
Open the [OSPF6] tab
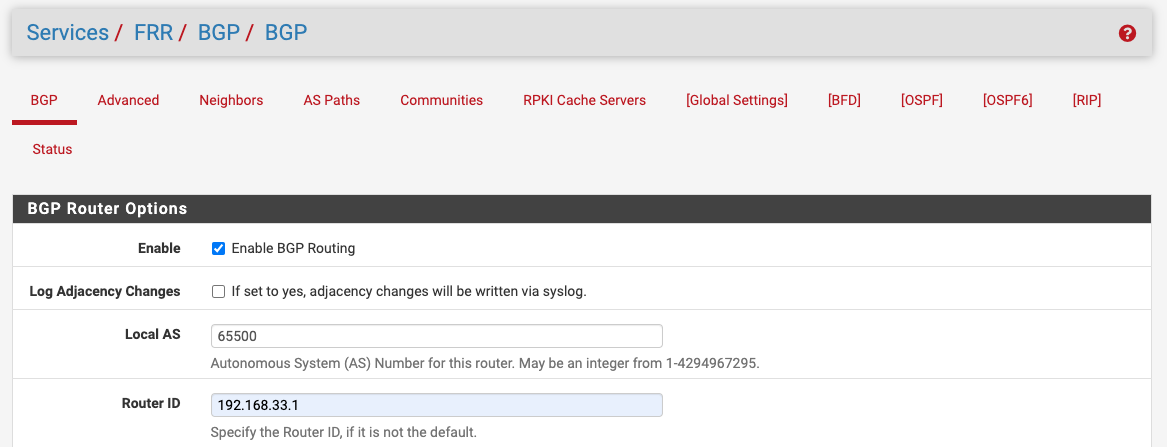click(x=1007, y=100)
